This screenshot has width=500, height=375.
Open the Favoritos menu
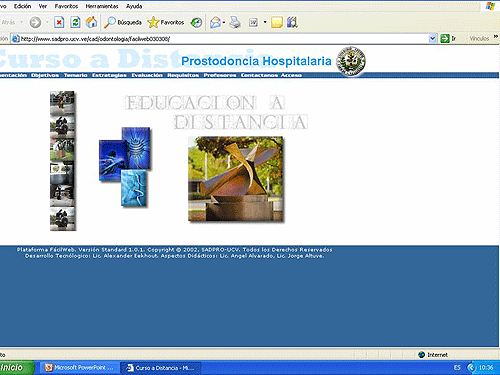click(x=66, y=6)
